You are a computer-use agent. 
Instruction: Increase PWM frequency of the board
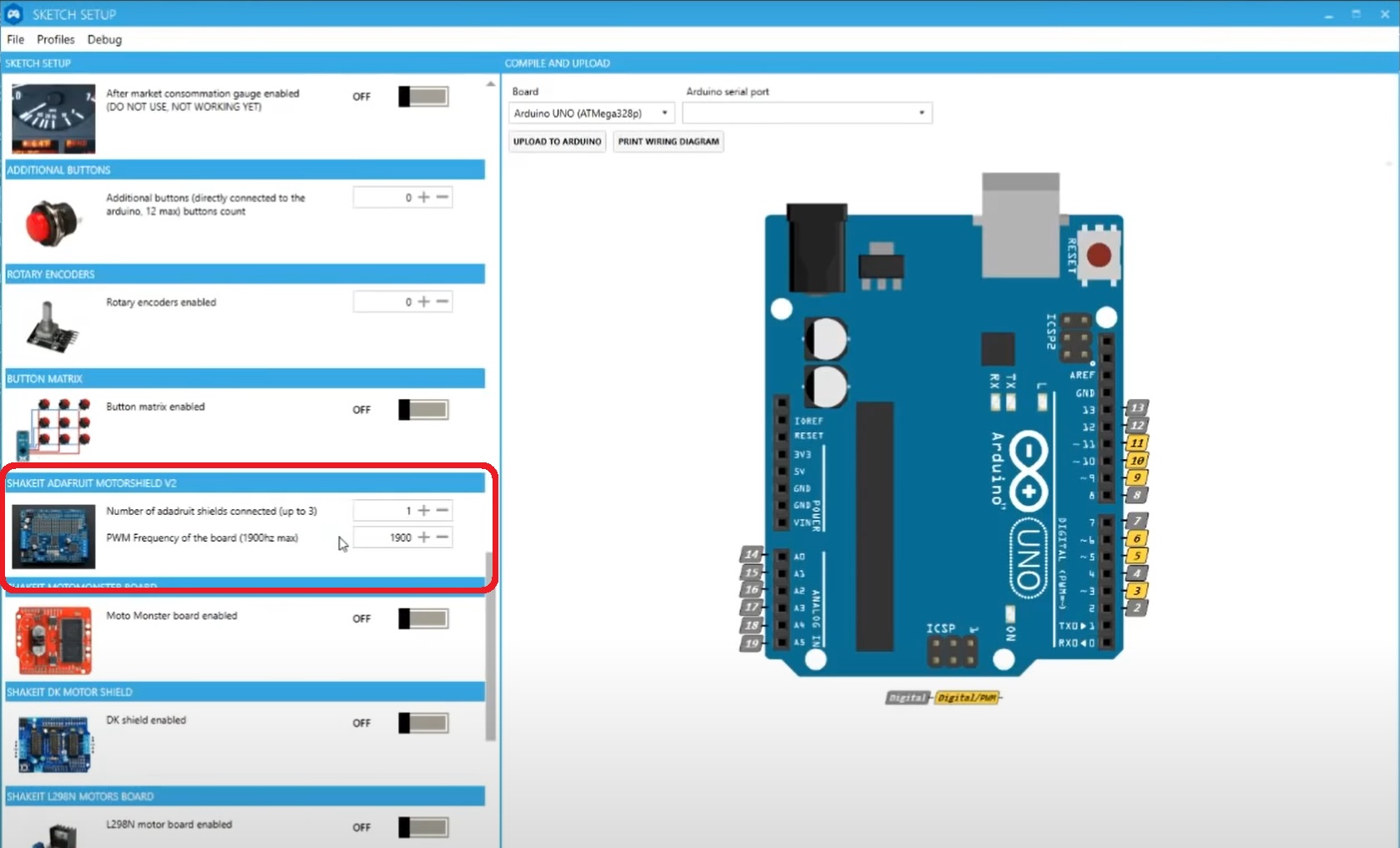pos(424,537)
